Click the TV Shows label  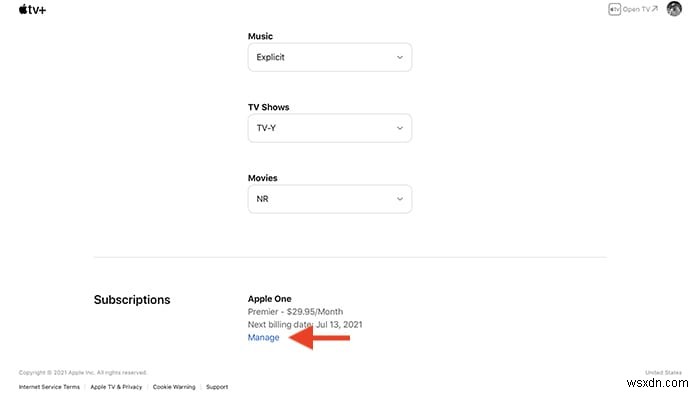coord(269,107)
